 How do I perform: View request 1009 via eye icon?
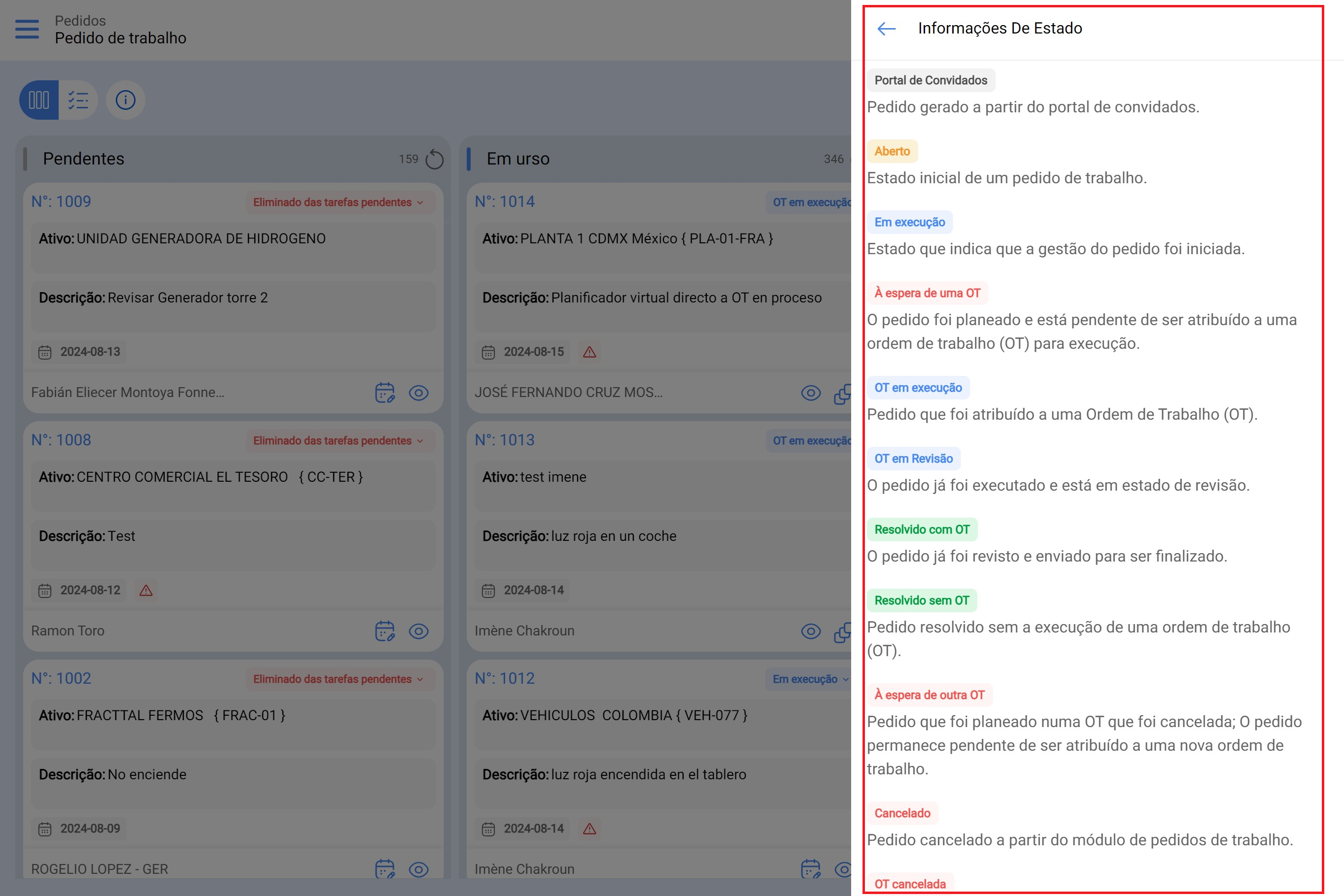418,393
